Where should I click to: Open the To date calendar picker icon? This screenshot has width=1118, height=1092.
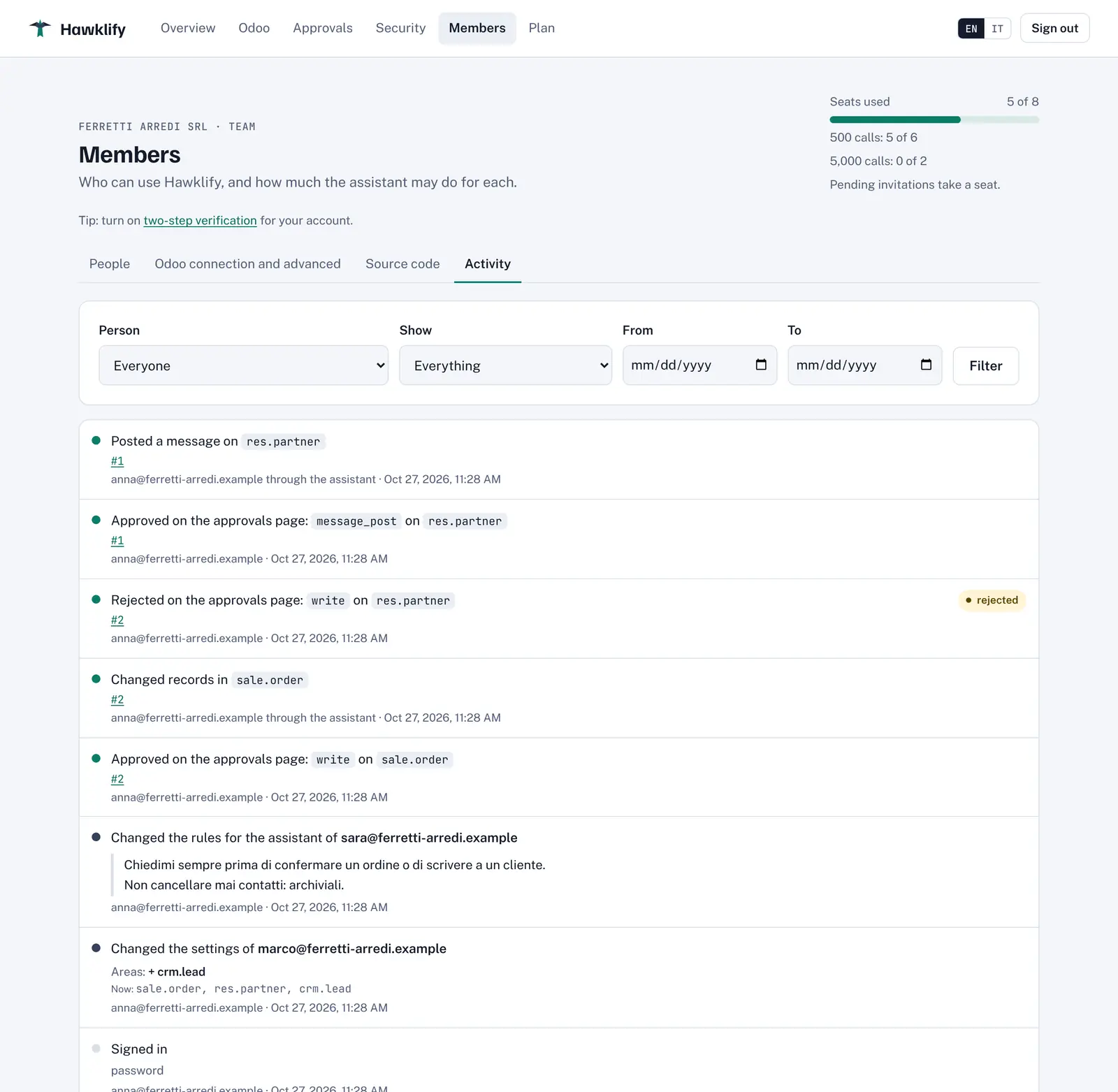tap(926, 365)
